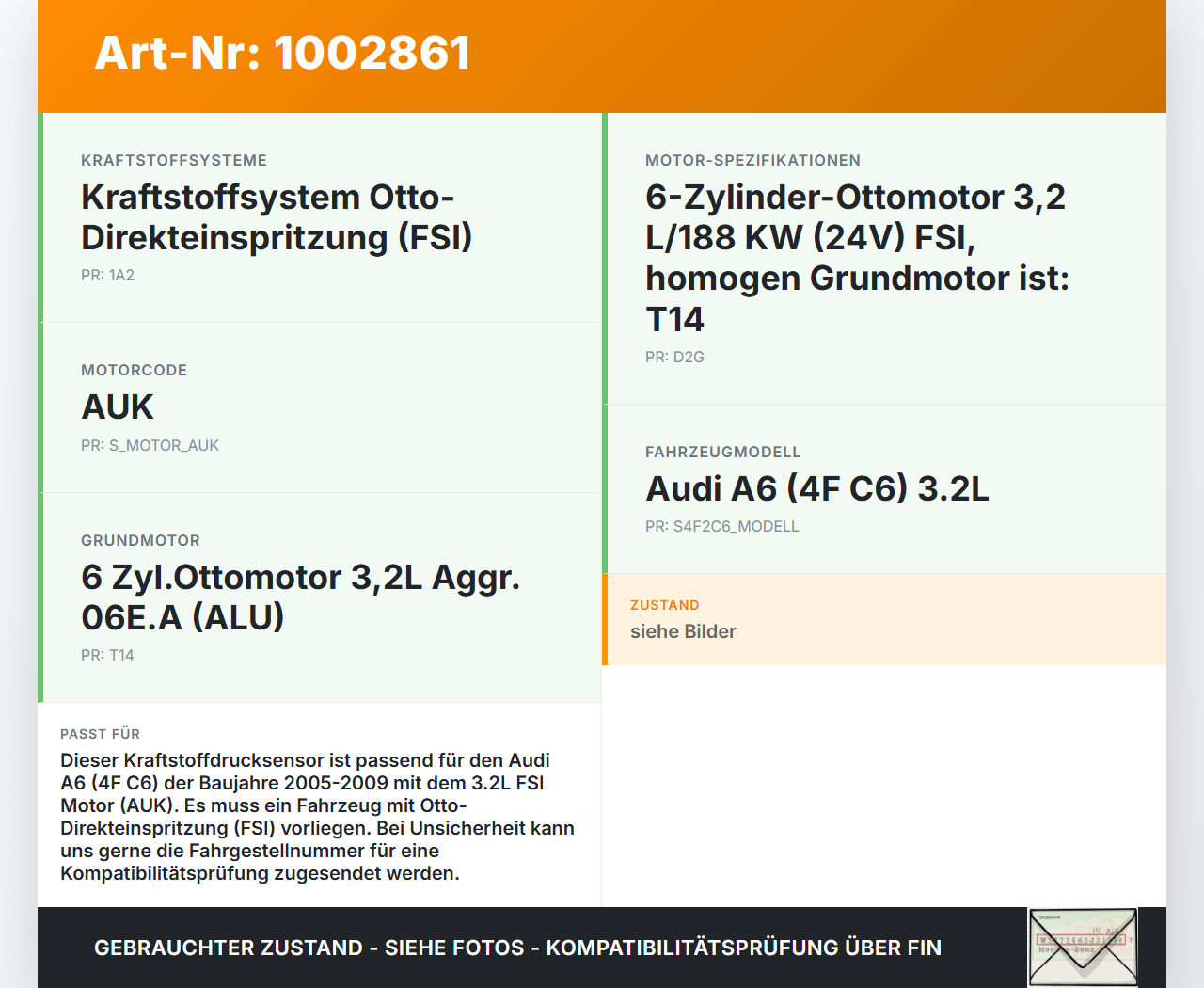
Task: Click GEBRAUCHTER ZUSTAND - SIEHE FOTOS footer text
Action: pyautogui.click(x=517, y=948)
